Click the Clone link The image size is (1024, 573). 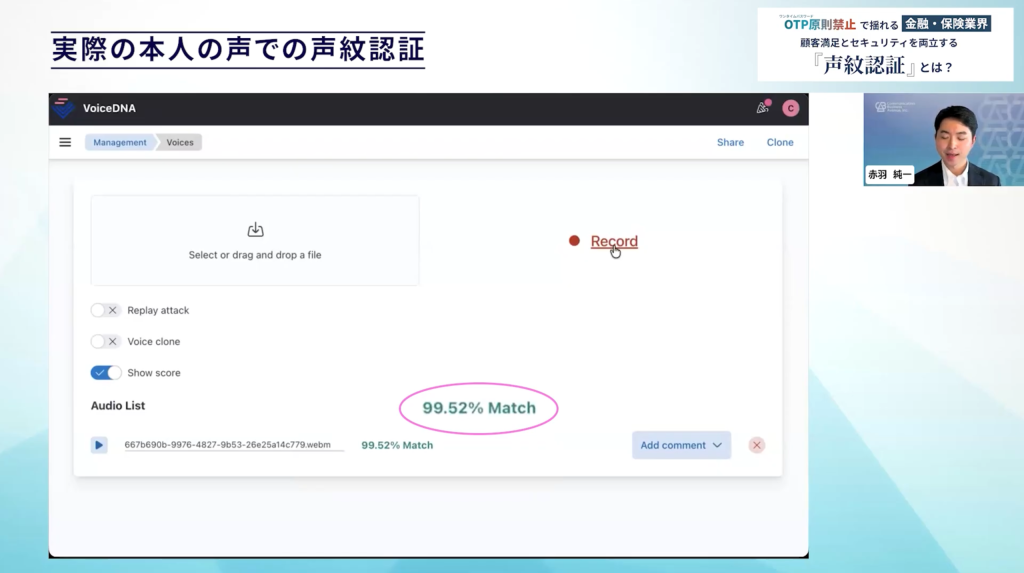[x=780, y=142]
